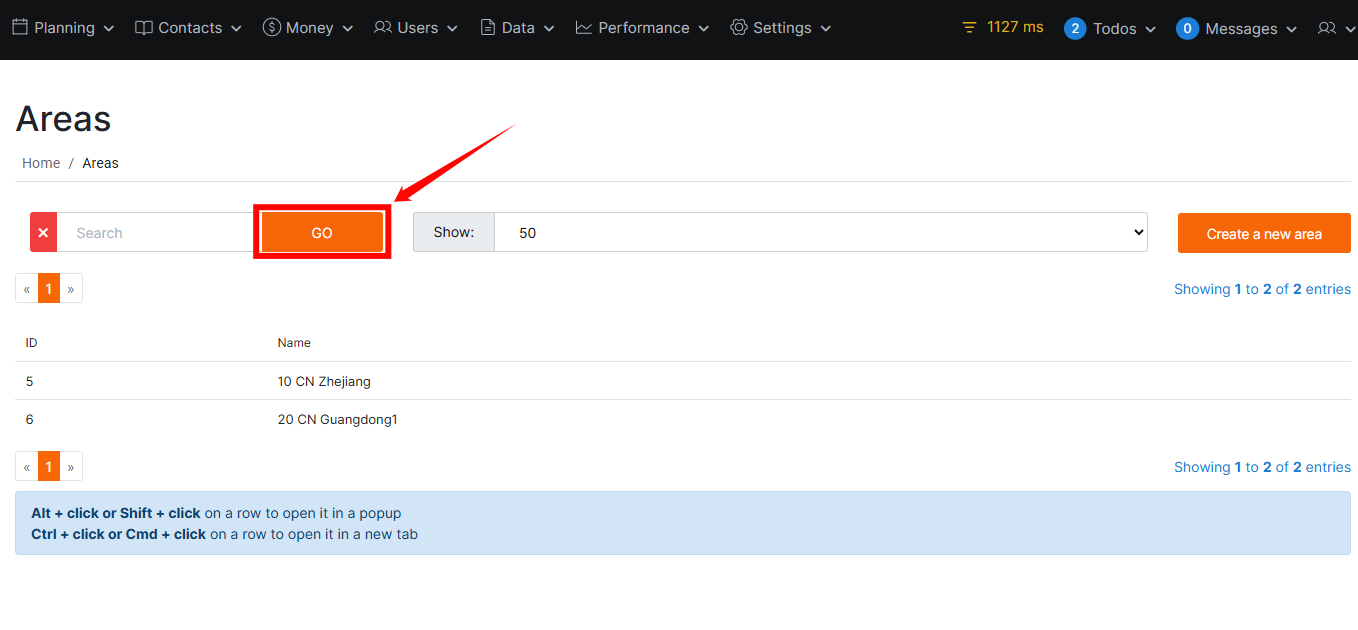
Task: Go to the Home breadcrumb link
Action: [x=41, y=163]
